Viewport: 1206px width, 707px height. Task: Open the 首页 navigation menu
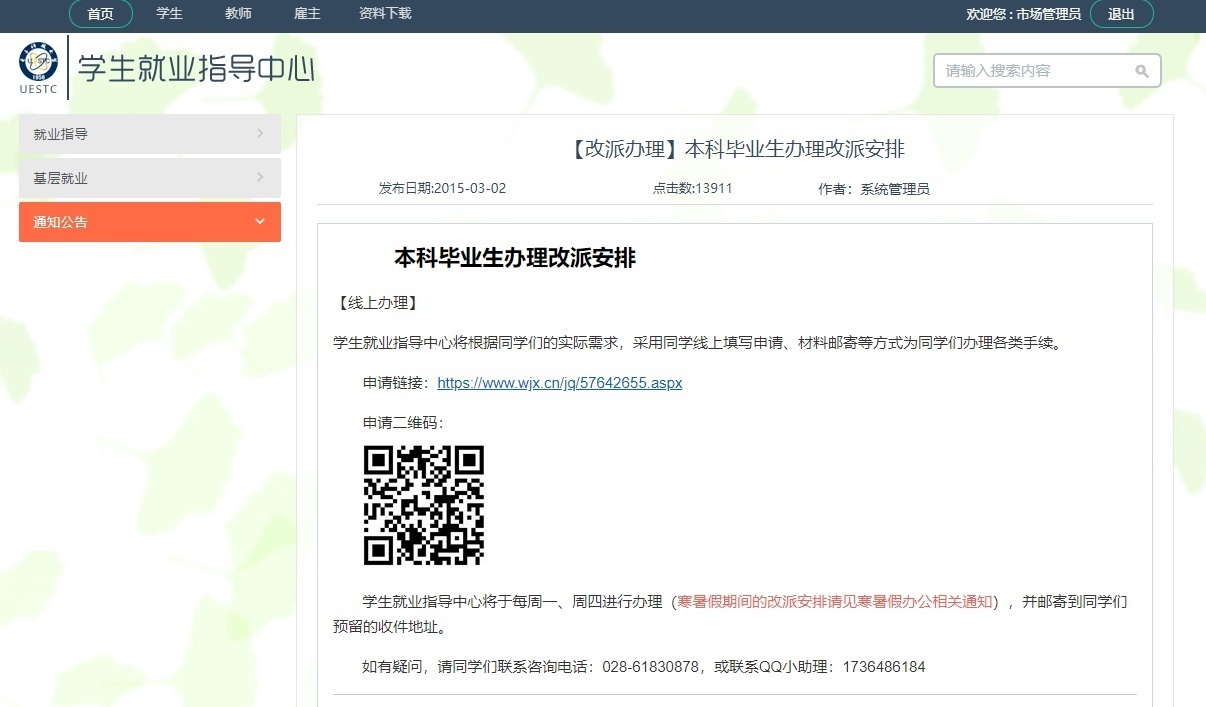[100, 14]
